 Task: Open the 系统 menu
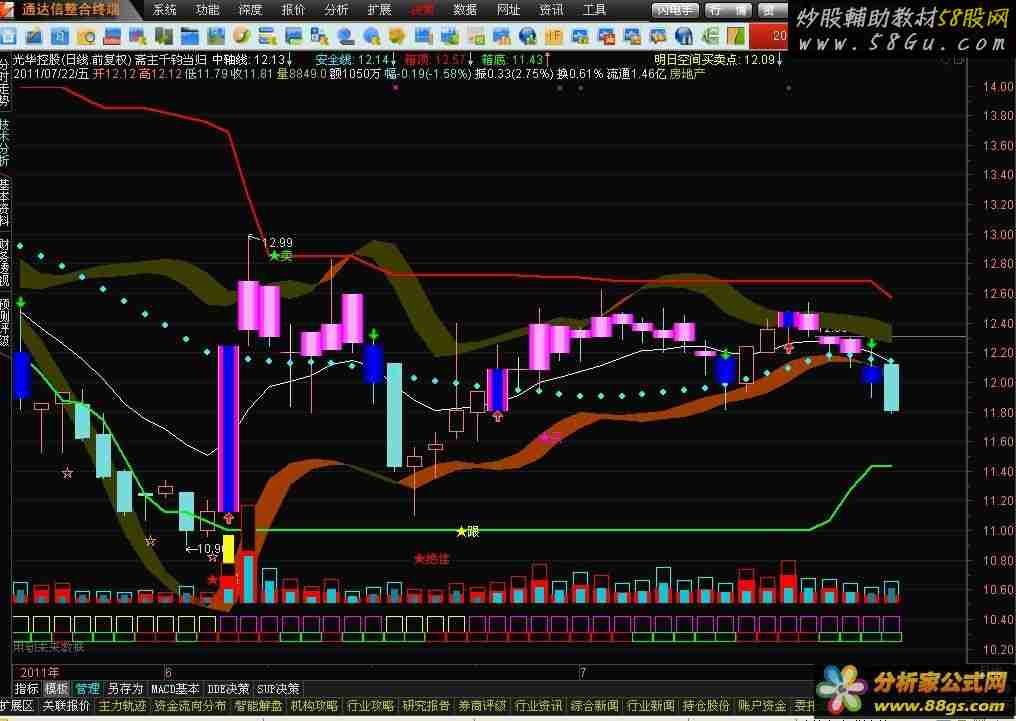[164, 10]
